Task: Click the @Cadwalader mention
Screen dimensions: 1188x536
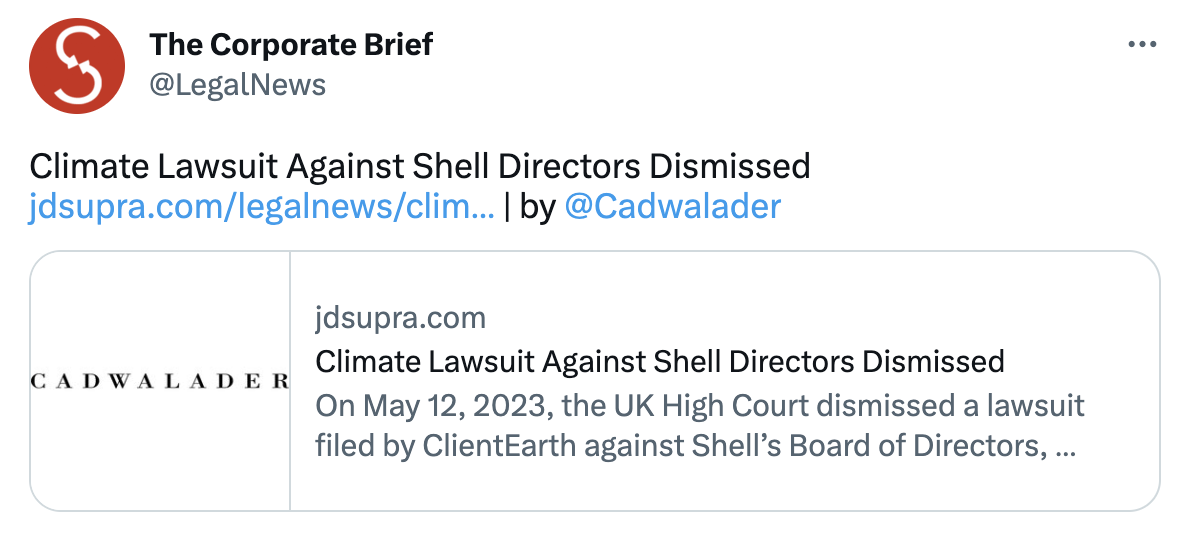Action: click(x=673, y=207)
